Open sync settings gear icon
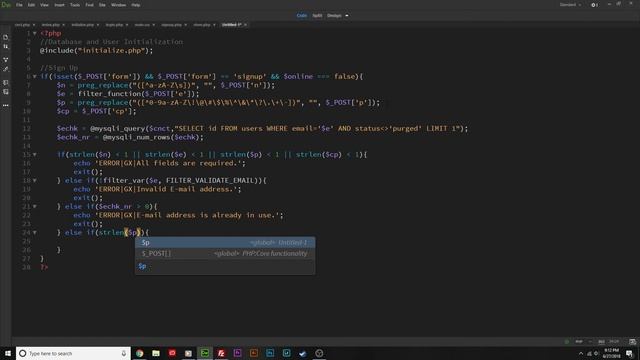640x360 pixels. coord(594,5)
